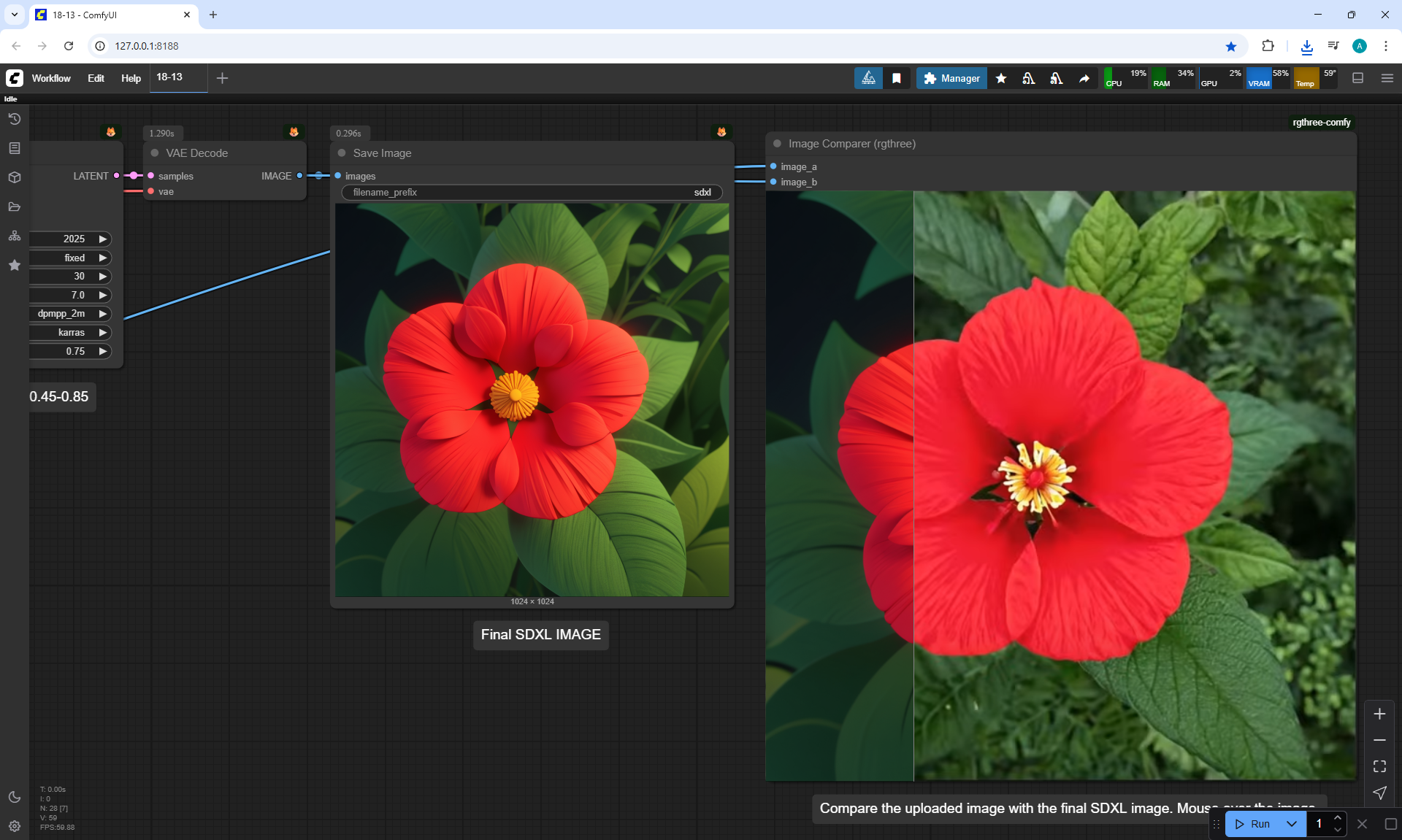Click the image comparer split slider preview
This screenshot has width=1402, height=840.
913,485
